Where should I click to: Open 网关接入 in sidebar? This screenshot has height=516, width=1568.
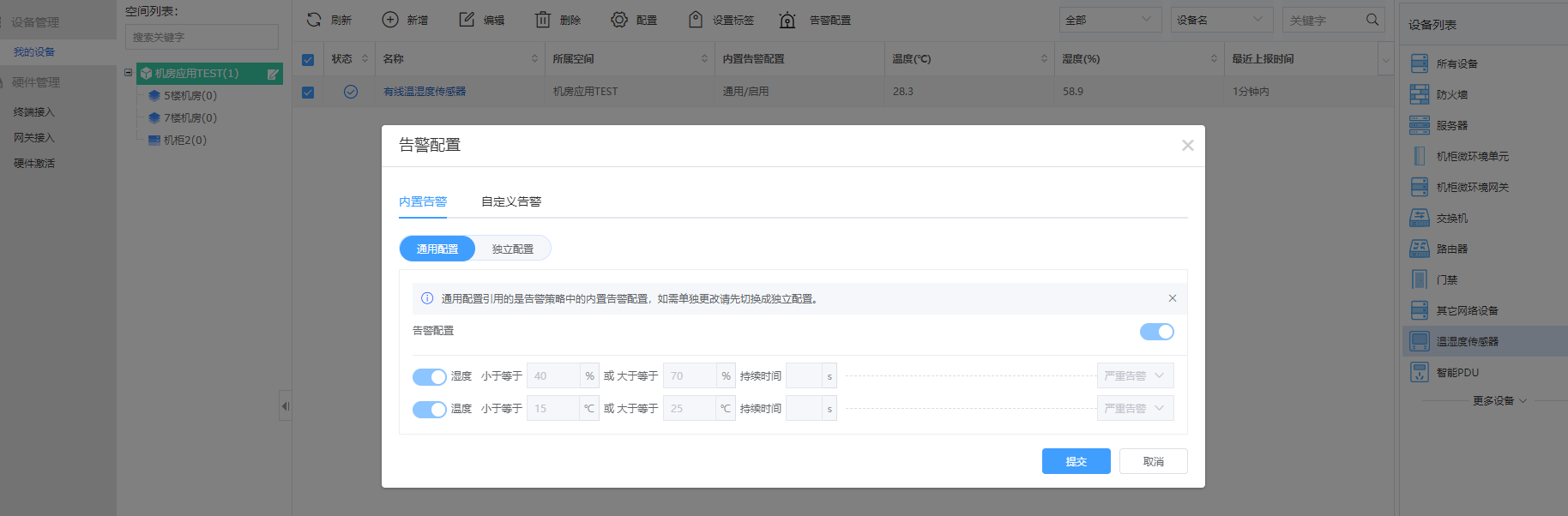34,137
